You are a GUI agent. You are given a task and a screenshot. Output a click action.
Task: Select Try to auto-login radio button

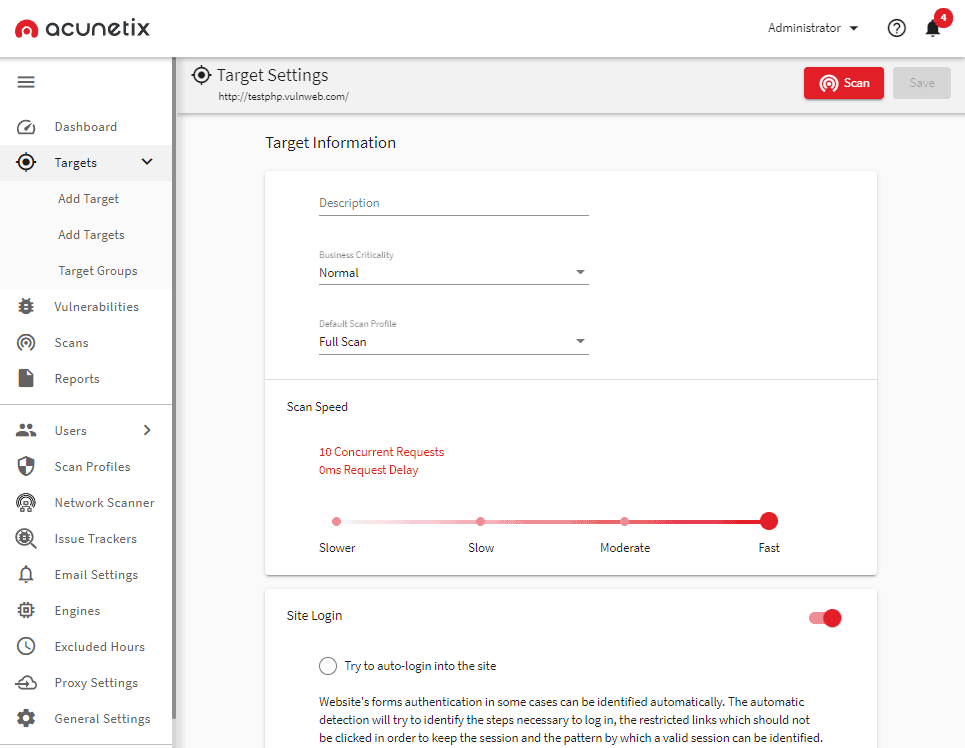(328, 666)
